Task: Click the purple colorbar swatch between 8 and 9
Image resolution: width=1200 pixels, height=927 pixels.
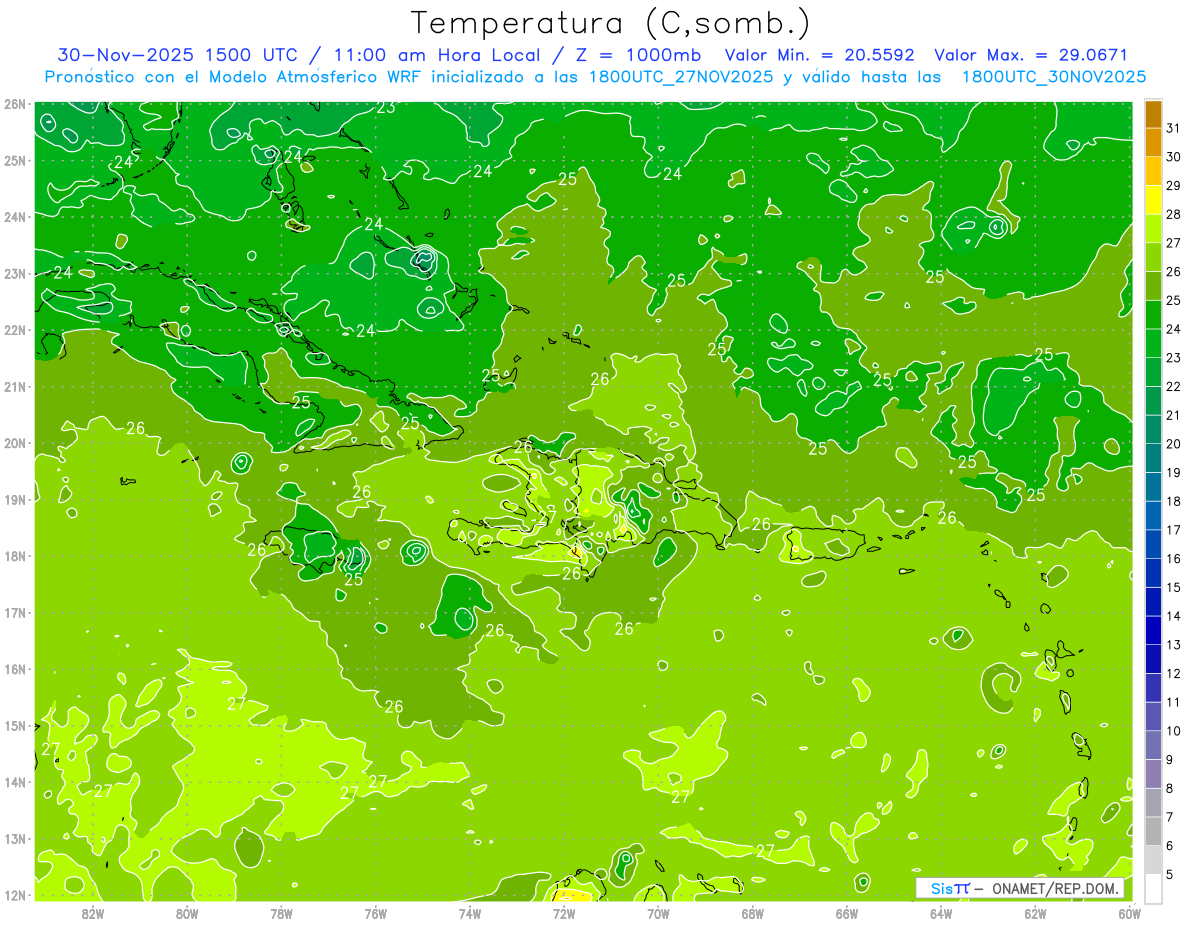Action: pos(1153,774)
